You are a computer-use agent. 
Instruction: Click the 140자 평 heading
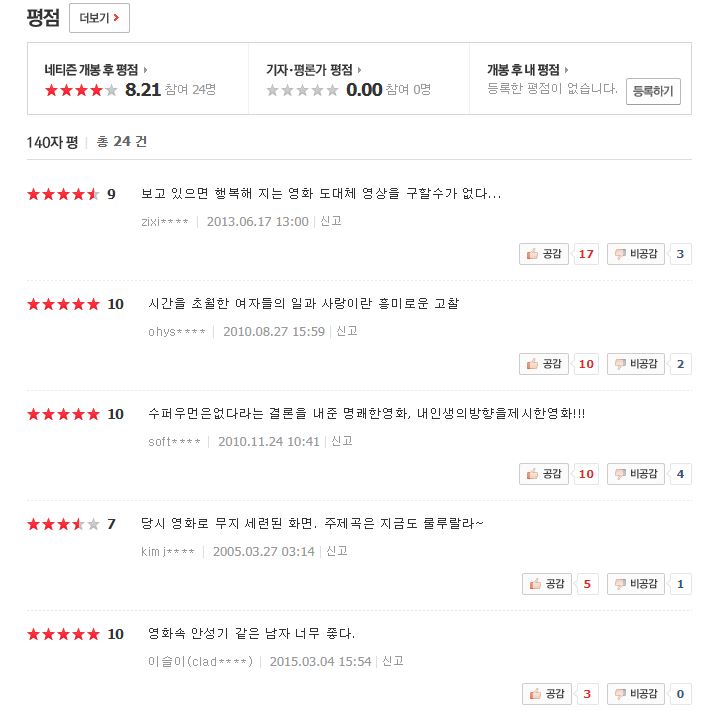pos(52,142)
